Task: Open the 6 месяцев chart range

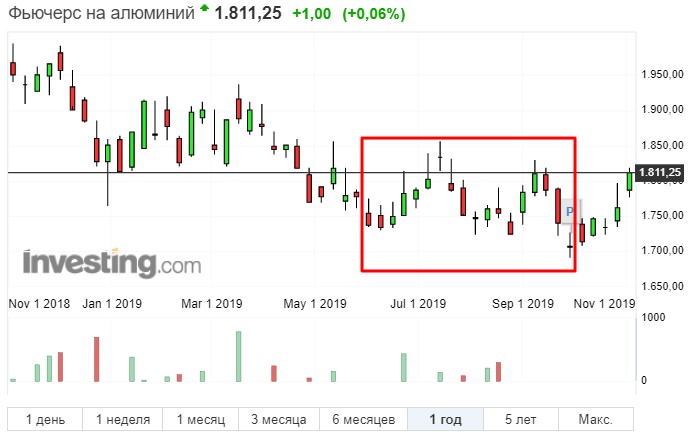Action: [363, 419]
